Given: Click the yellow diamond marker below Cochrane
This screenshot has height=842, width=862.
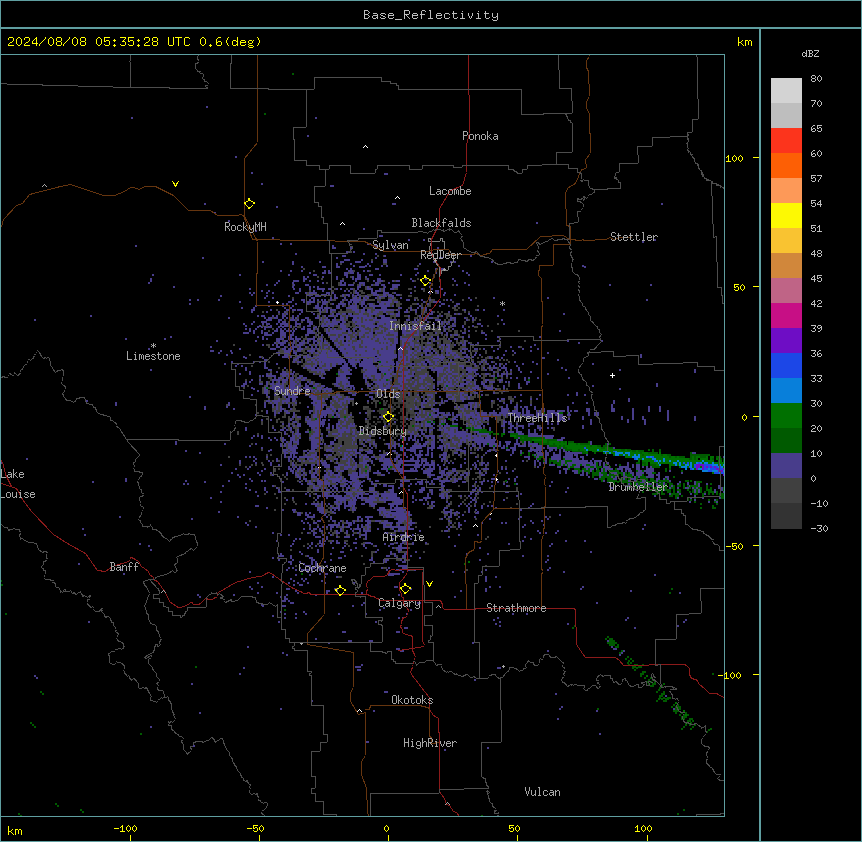Looking at the screenshot, I should 340,590.
